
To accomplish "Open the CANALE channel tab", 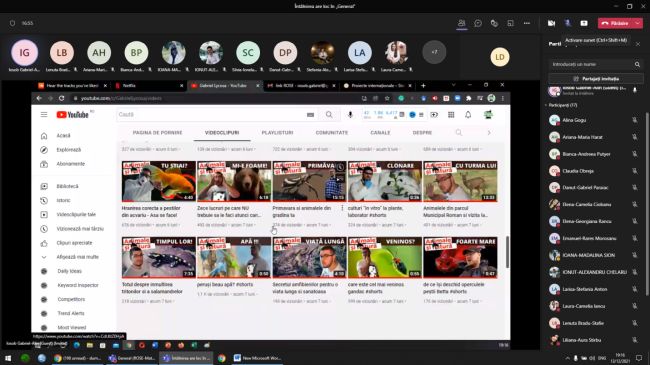I will pos(380,133).
